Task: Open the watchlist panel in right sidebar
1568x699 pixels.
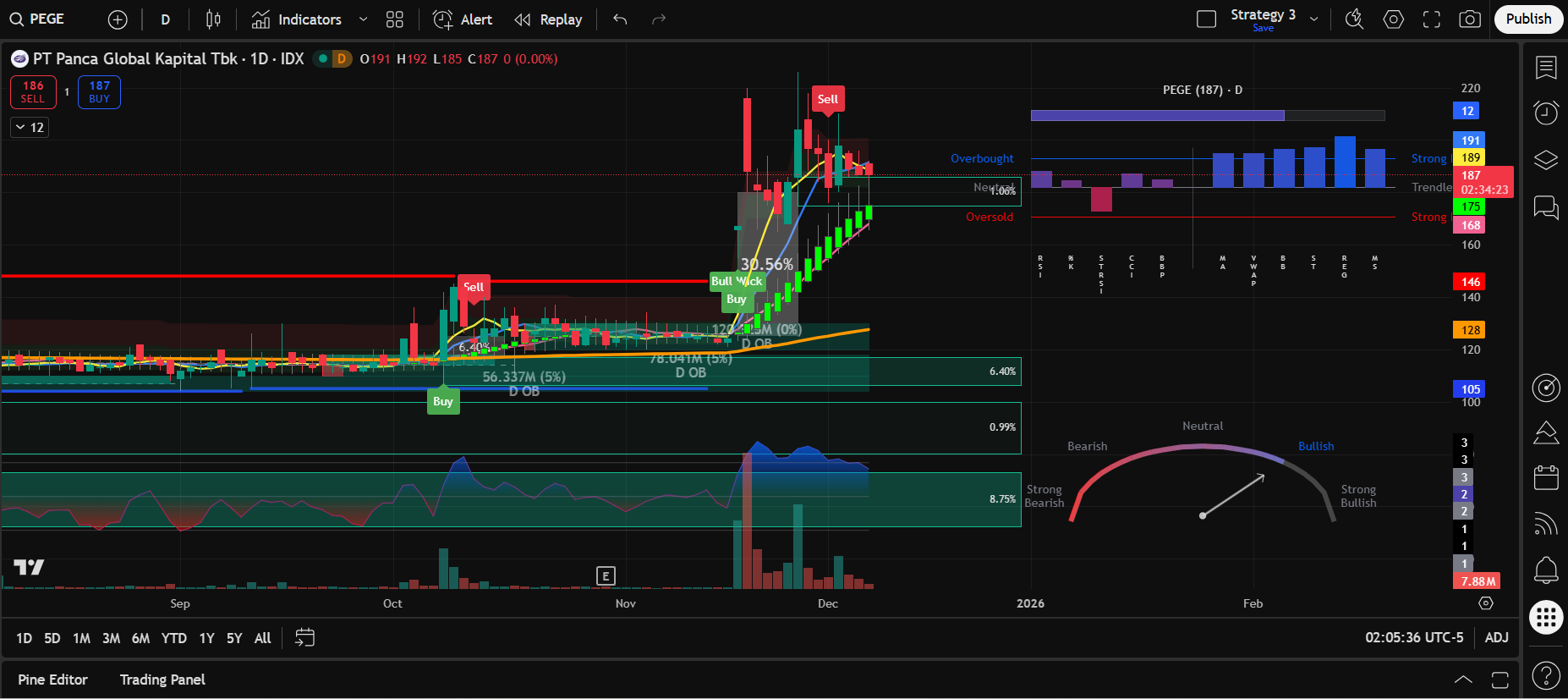Action: (x=1545, y=68)
